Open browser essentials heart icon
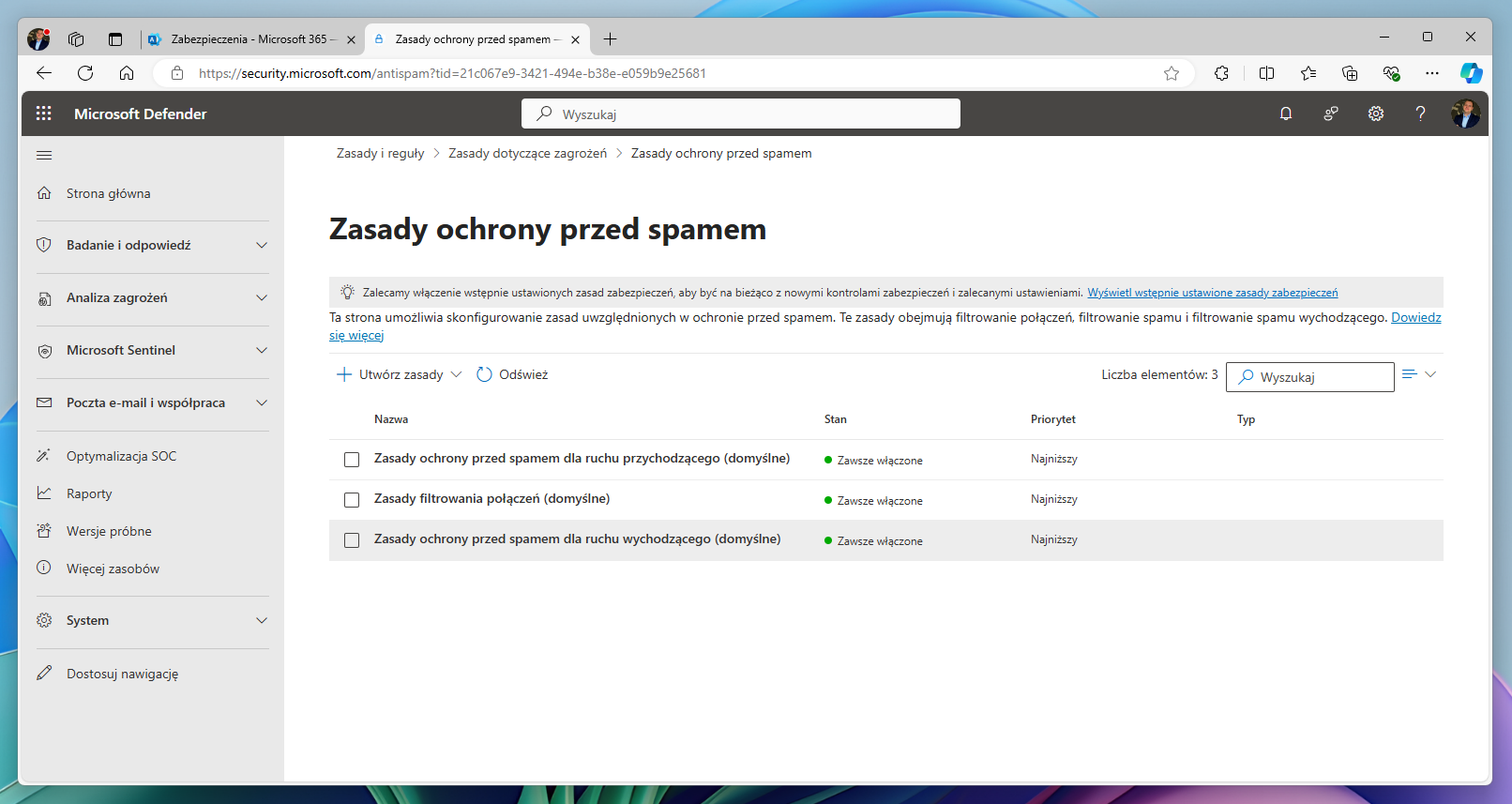 click(x=1391, y=73)
